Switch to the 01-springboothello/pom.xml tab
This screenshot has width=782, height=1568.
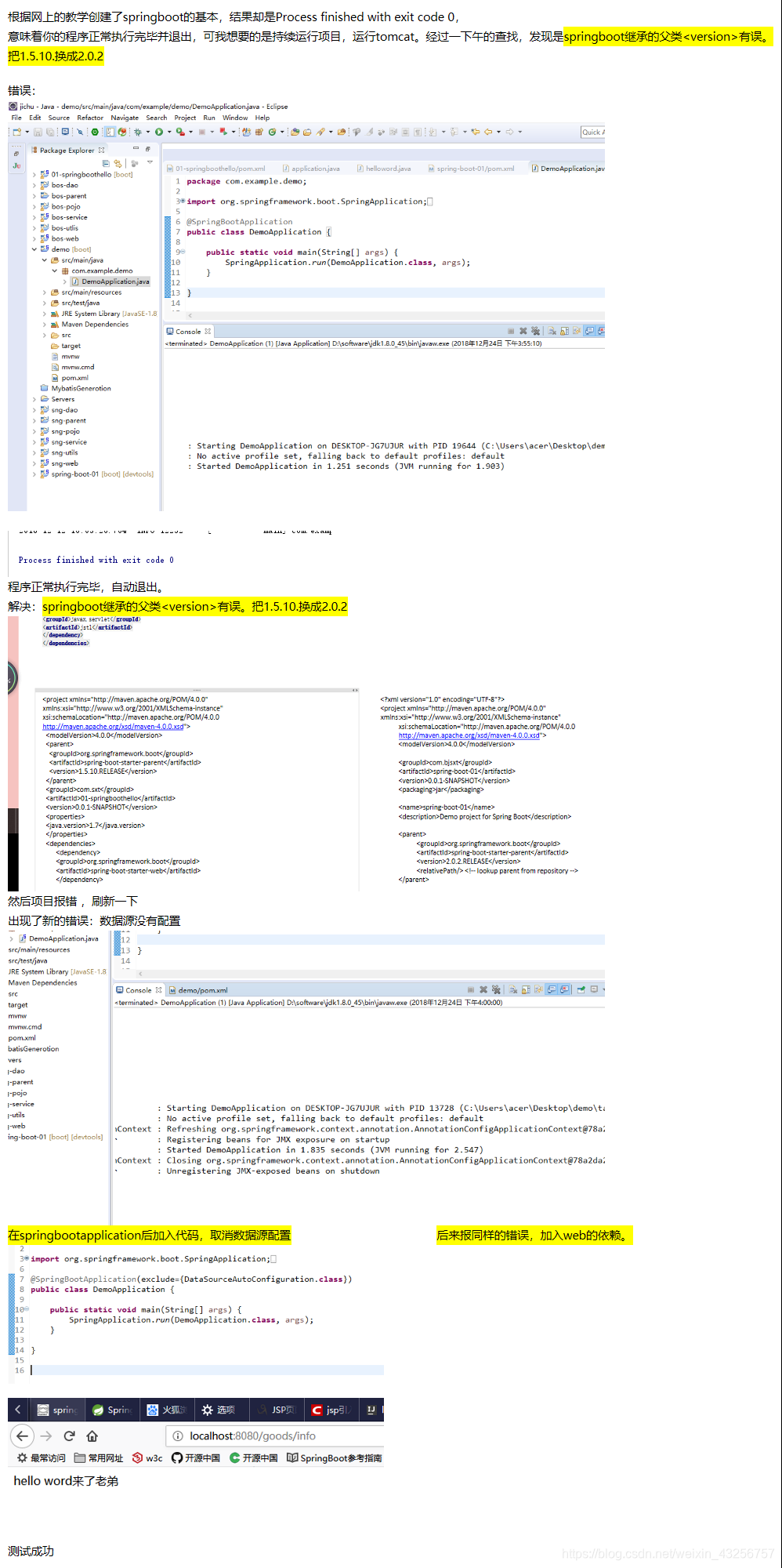pos(216,169)
